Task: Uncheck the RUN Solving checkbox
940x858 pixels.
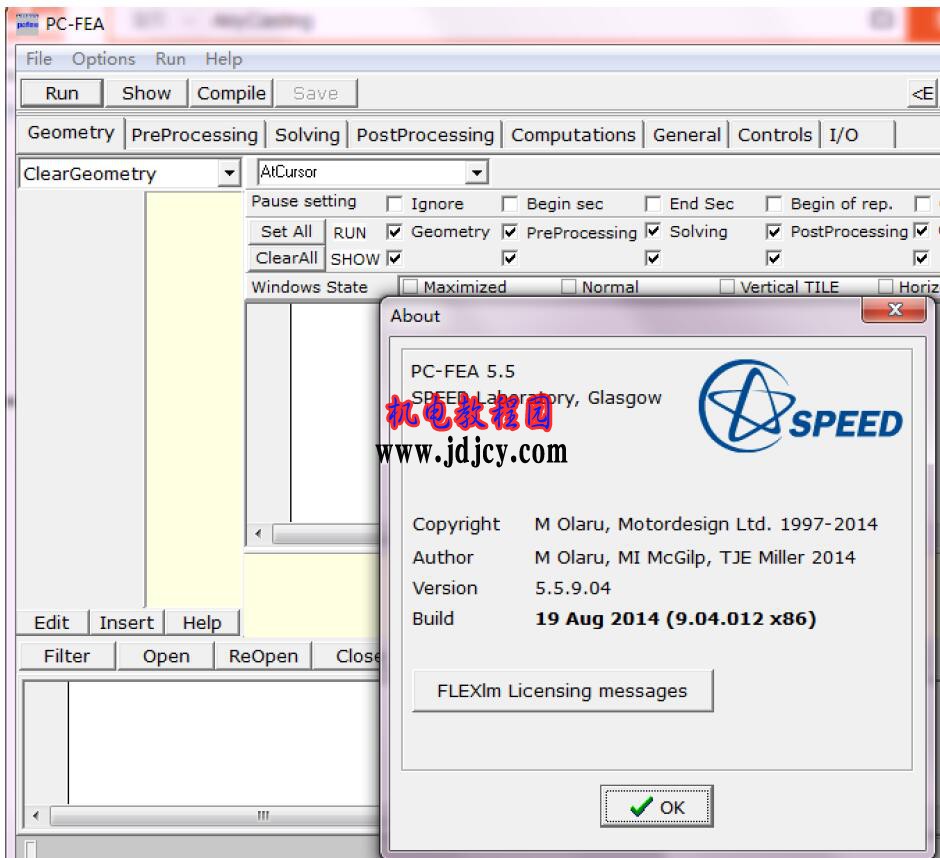Action: click(653, 231)
